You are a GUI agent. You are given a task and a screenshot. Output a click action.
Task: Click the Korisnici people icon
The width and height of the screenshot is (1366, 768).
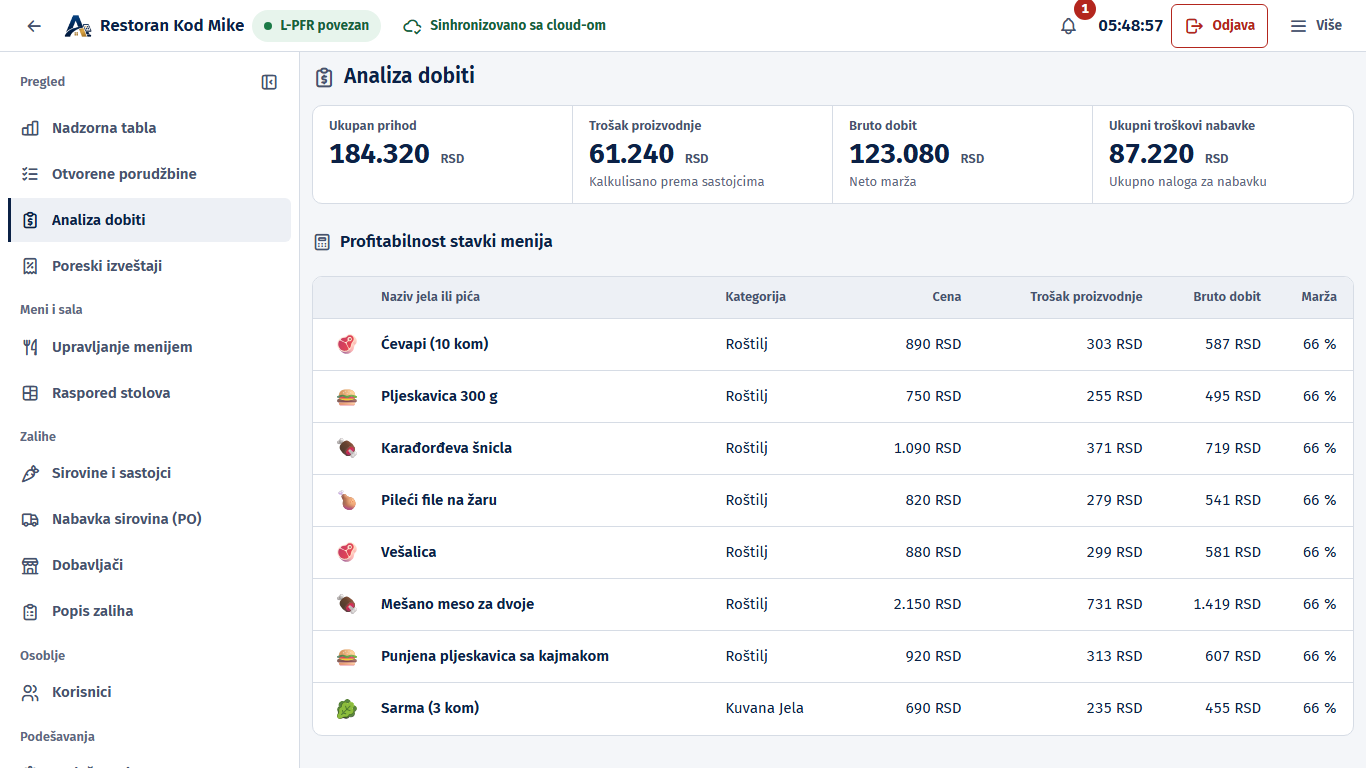[x=31, y=692]
